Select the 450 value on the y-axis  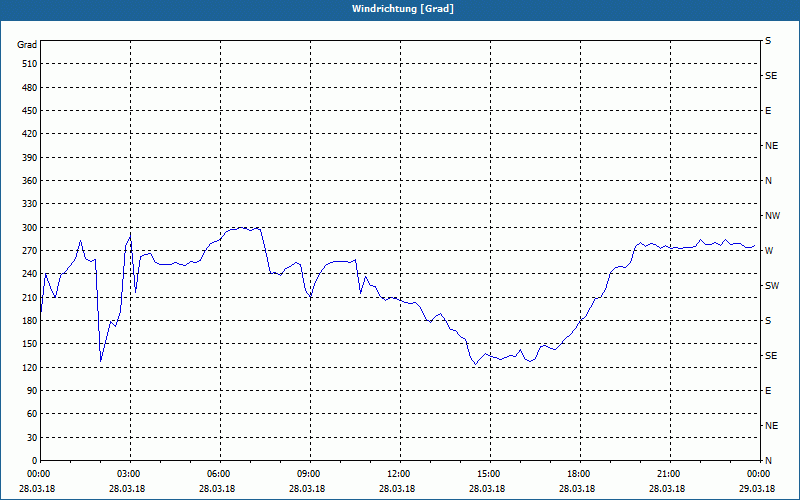30,111
